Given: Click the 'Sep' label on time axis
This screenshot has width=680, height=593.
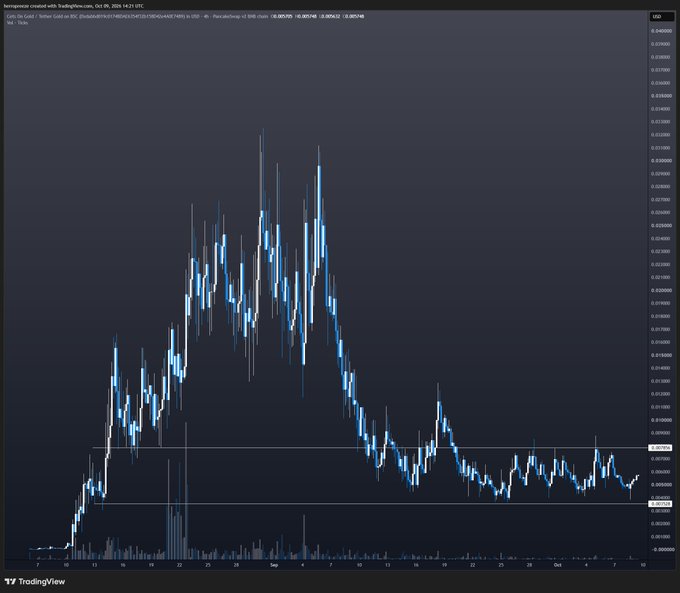Looking at the screenshot, I should pos(274,565).
